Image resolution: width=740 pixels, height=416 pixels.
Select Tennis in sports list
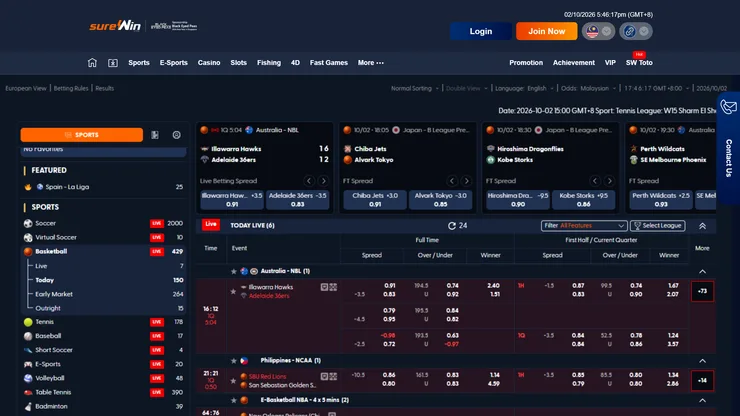tap(103, 322)
